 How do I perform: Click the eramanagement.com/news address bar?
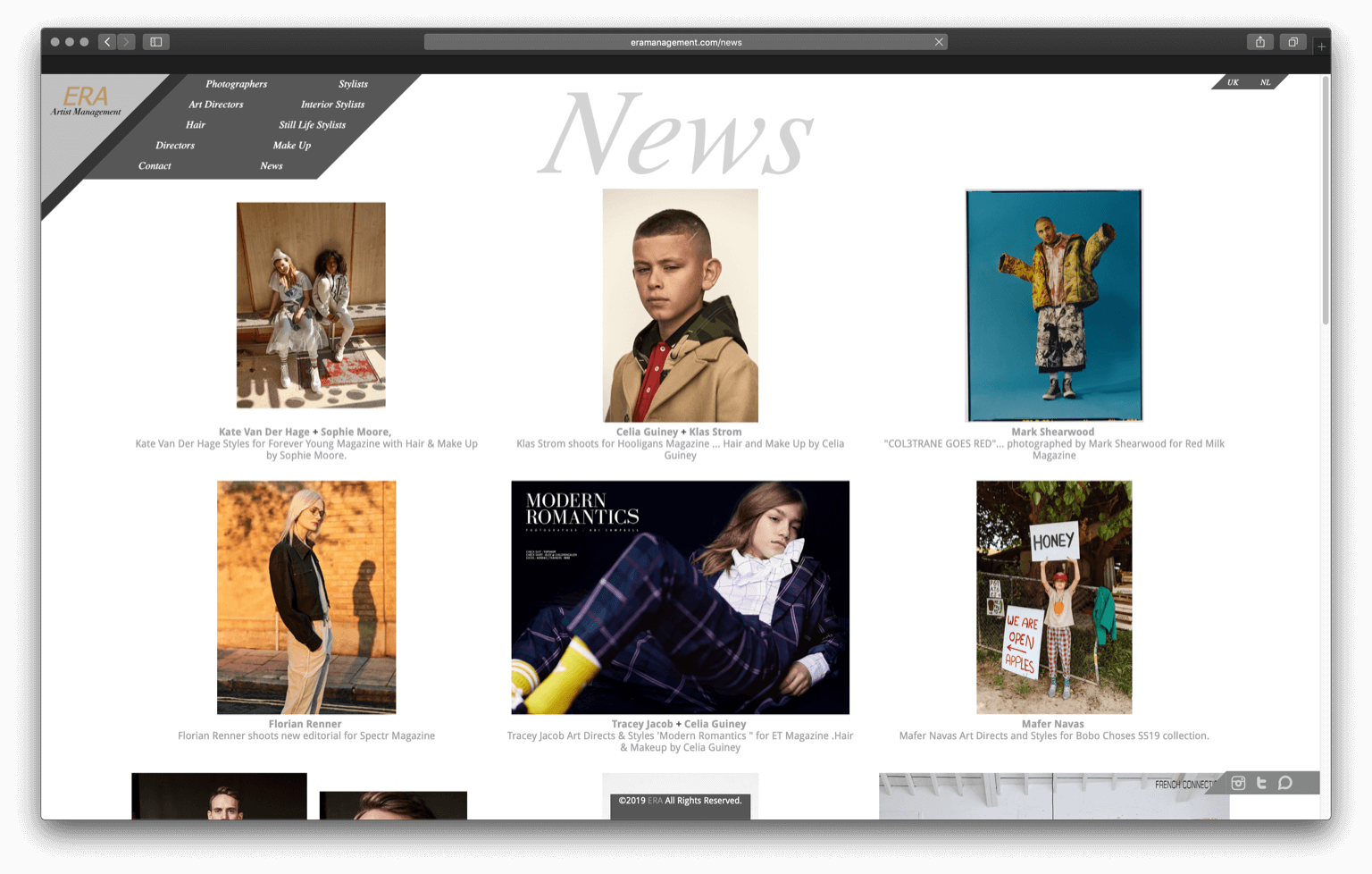pos(685,42)
